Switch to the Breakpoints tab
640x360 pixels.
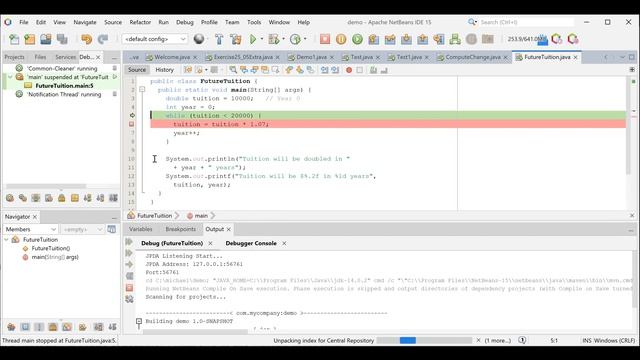coord(180,229)
